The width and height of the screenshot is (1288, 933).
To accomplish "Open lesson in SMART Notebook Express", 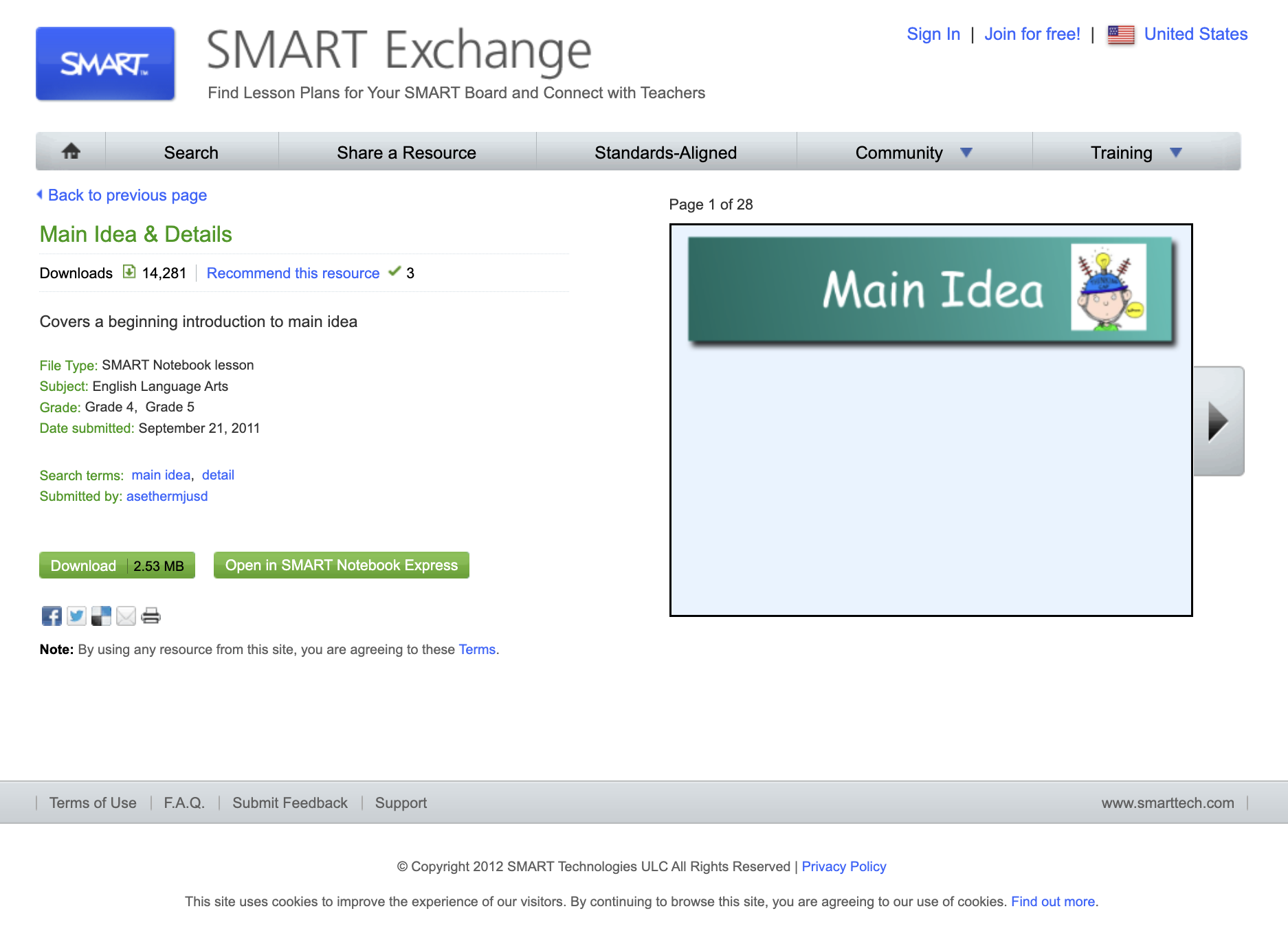I will 341,565.
